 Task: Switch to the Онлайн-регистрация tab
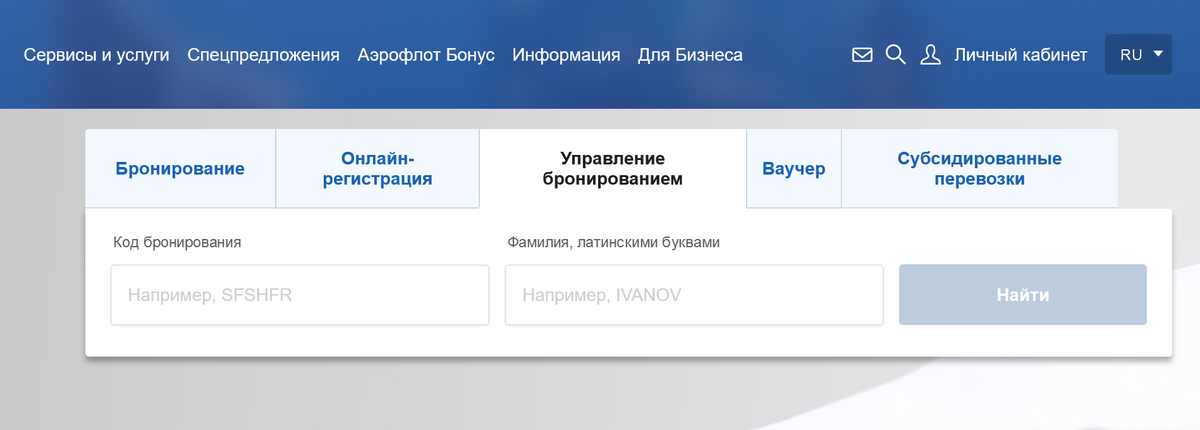coord(377,169)
